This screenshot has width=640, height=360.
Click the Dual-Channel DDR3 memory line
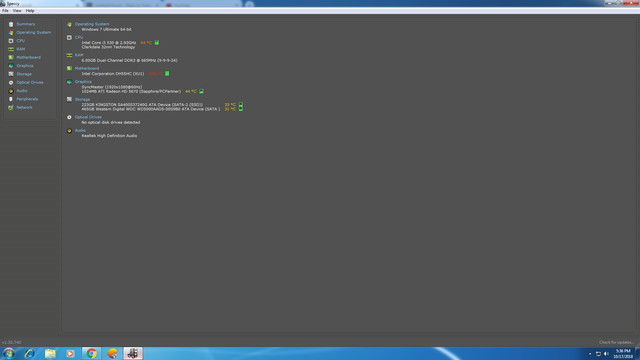tap(129, 60)
